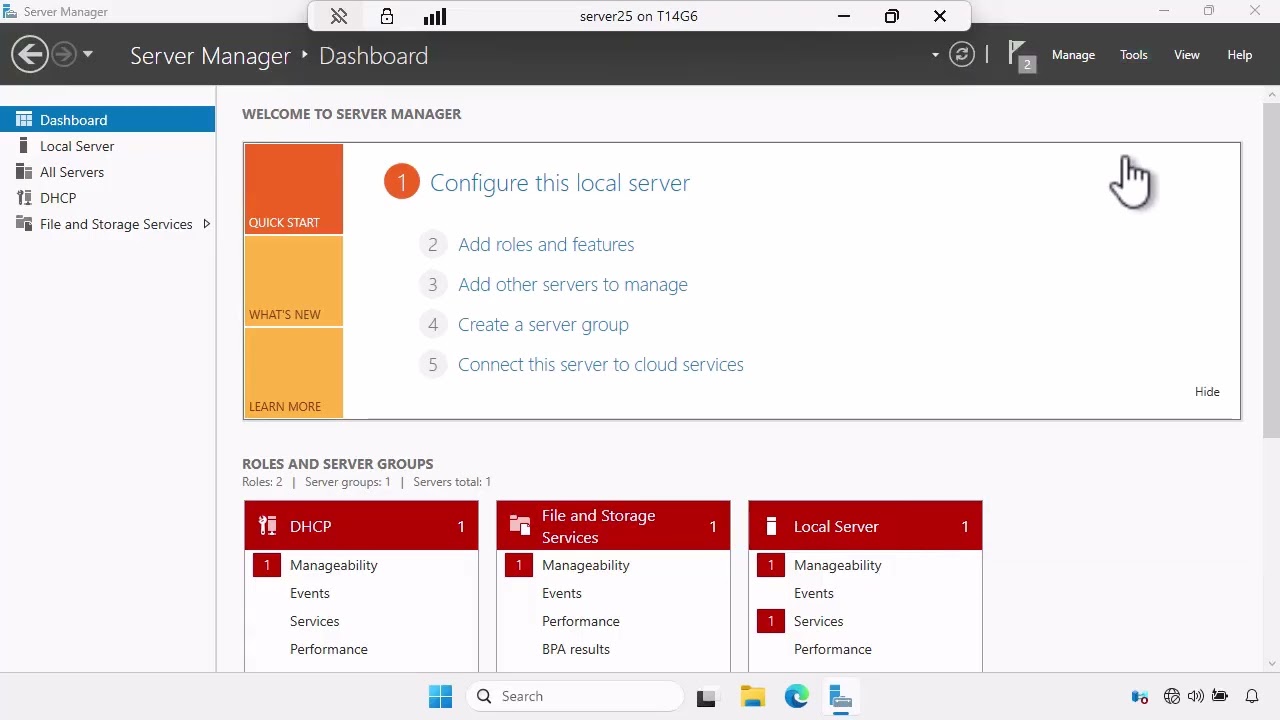Hide the welcome tile
This screenshot has height=720, width=1280.
(1207, 392)
